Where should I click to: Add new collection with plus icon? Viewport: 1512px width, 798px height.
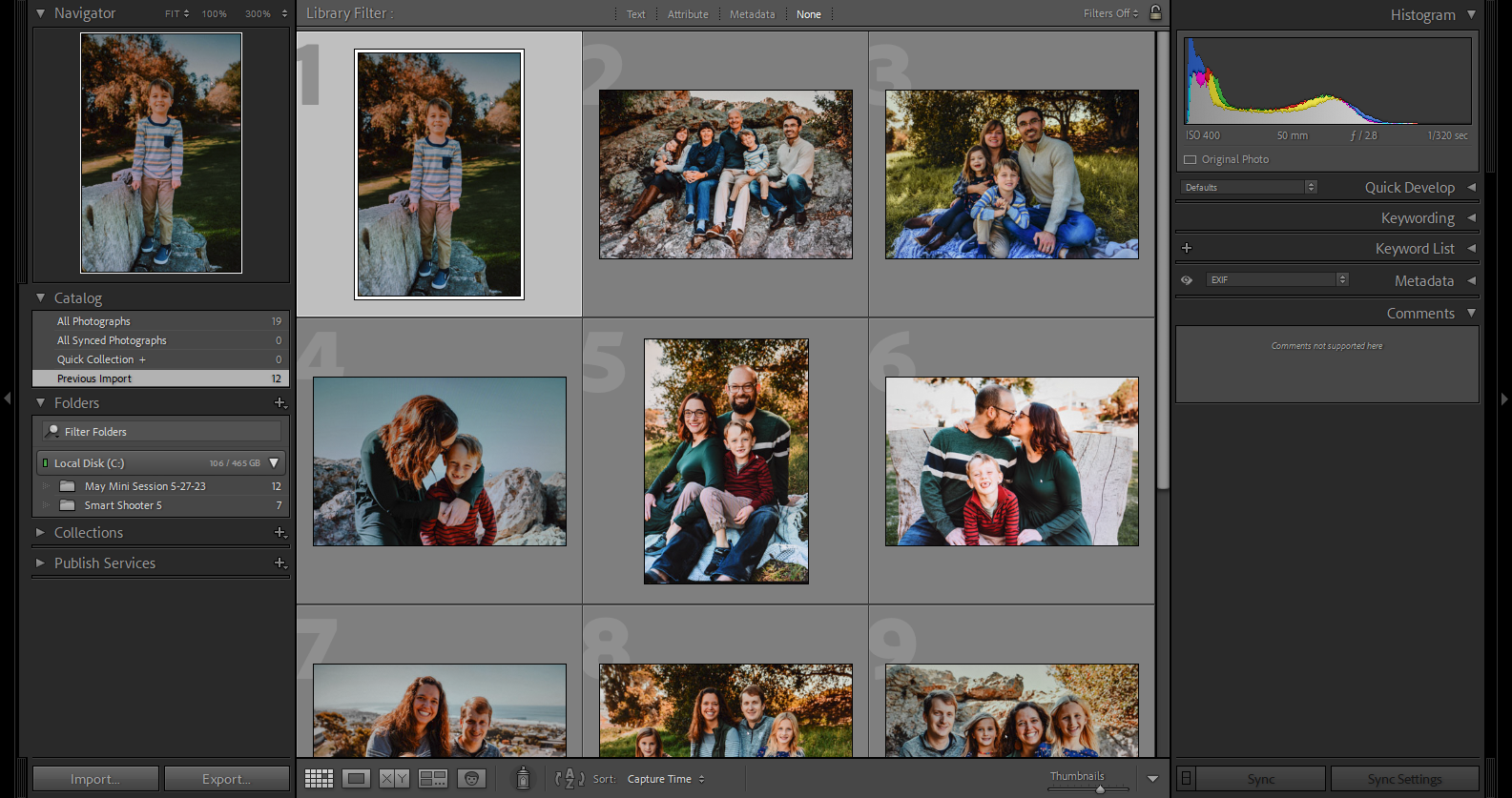(280, 533)
